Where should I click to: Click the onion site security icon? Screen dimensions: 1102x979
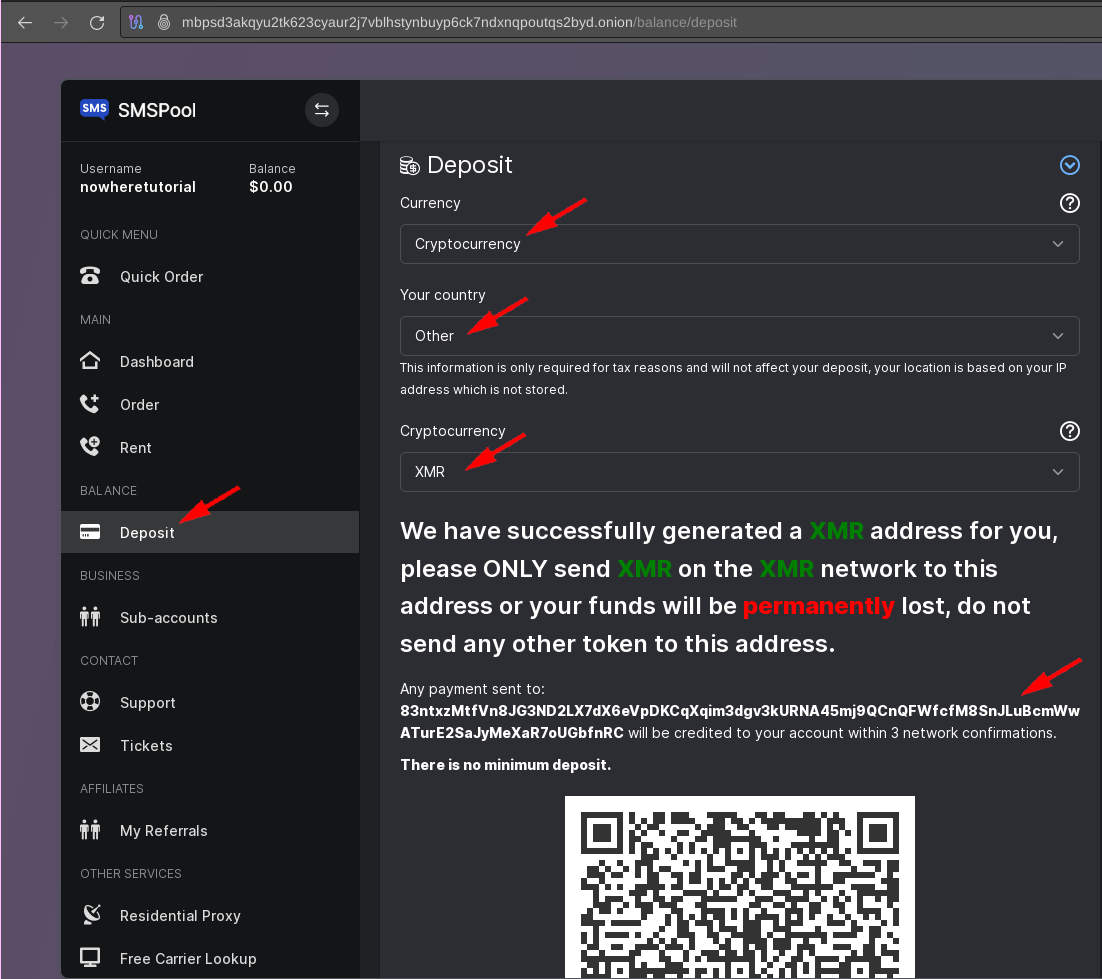[164, 22]
